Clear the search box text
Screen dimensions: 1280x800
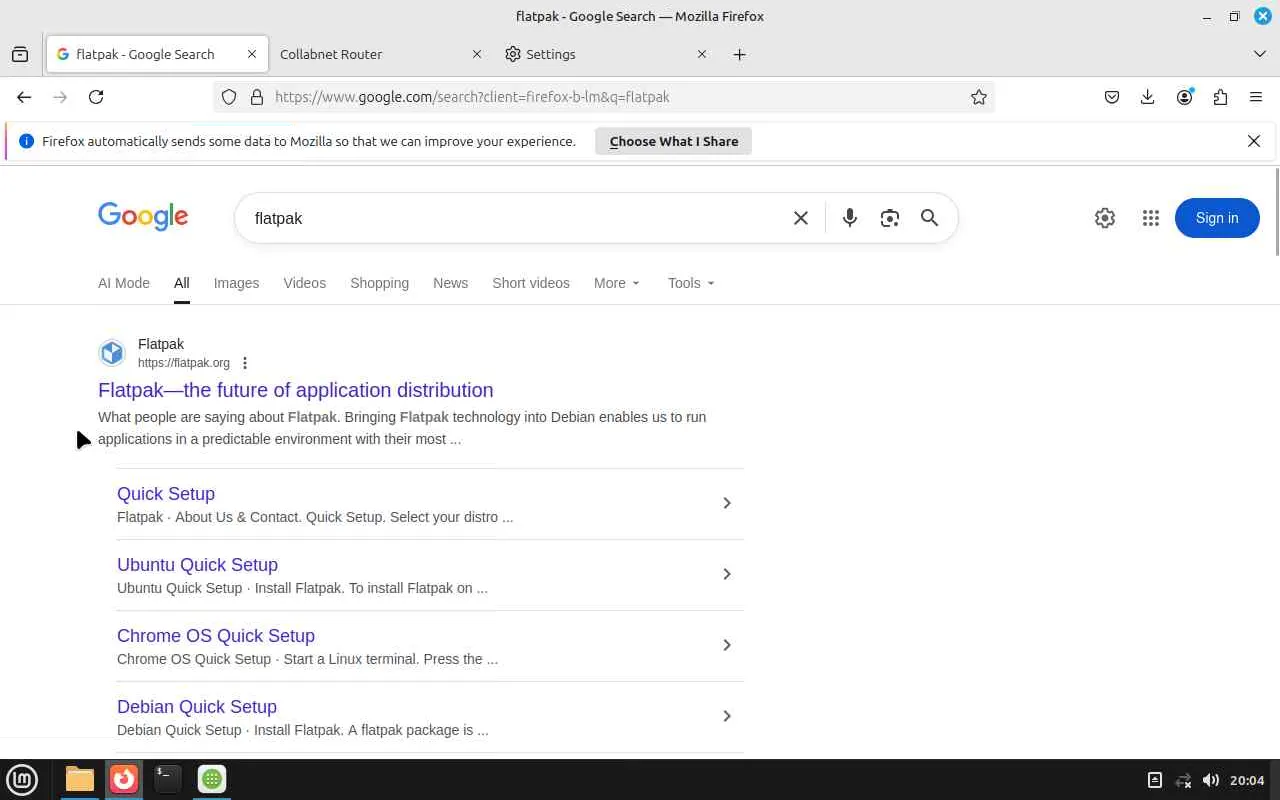tap(800, 218)
